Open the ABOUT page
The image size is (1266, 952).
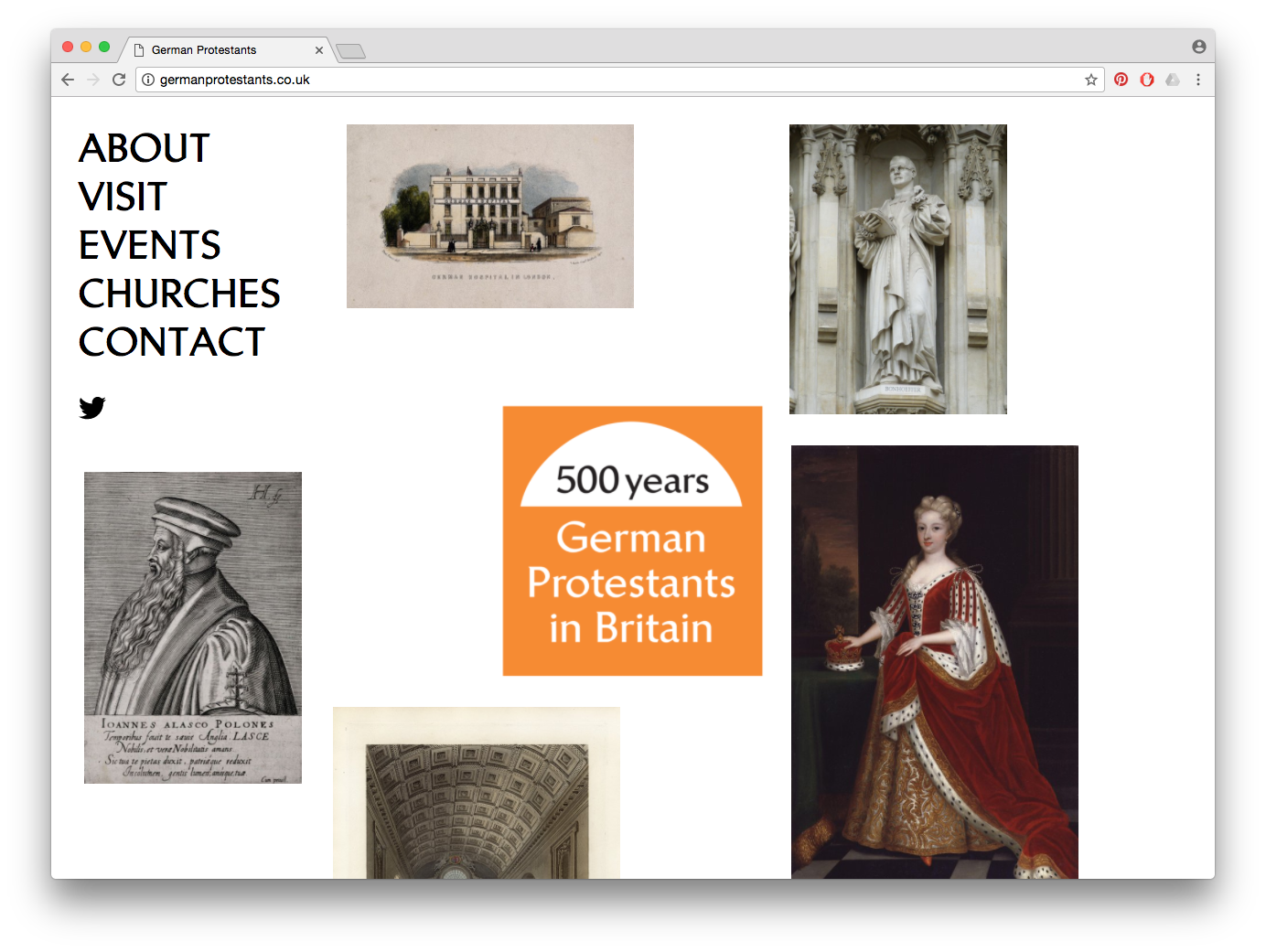(x=145, y=148)
